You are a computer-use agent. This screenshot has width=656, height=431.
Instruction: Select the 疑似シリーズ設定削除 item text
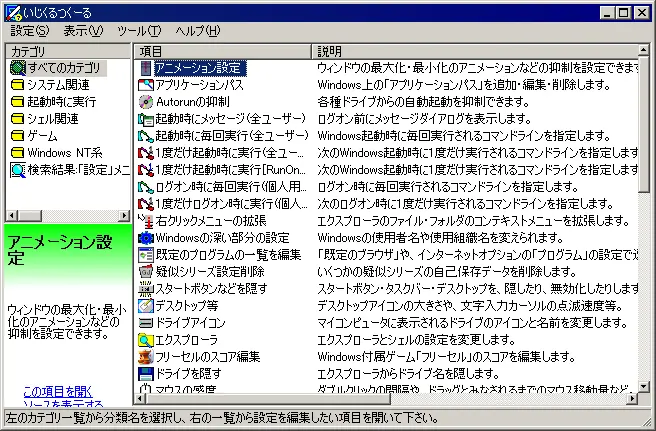pyautogui.click(x=210, y=272)
